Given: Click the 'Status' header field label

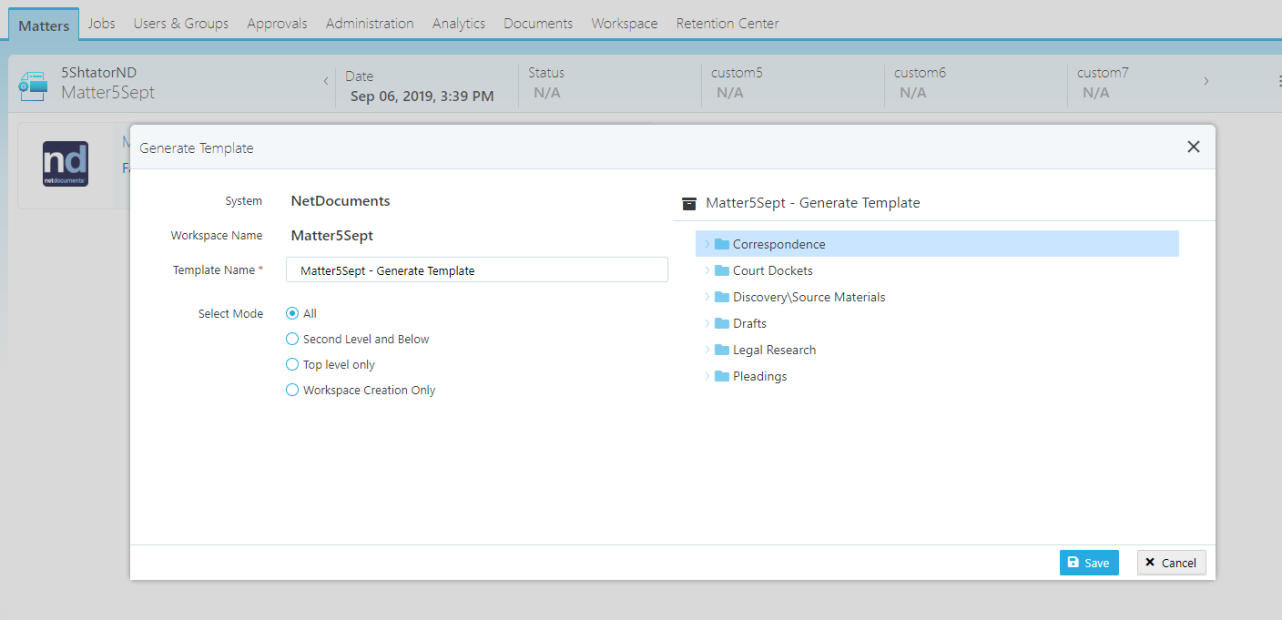Looking at the screenshot, I should (x=546, y=73).
